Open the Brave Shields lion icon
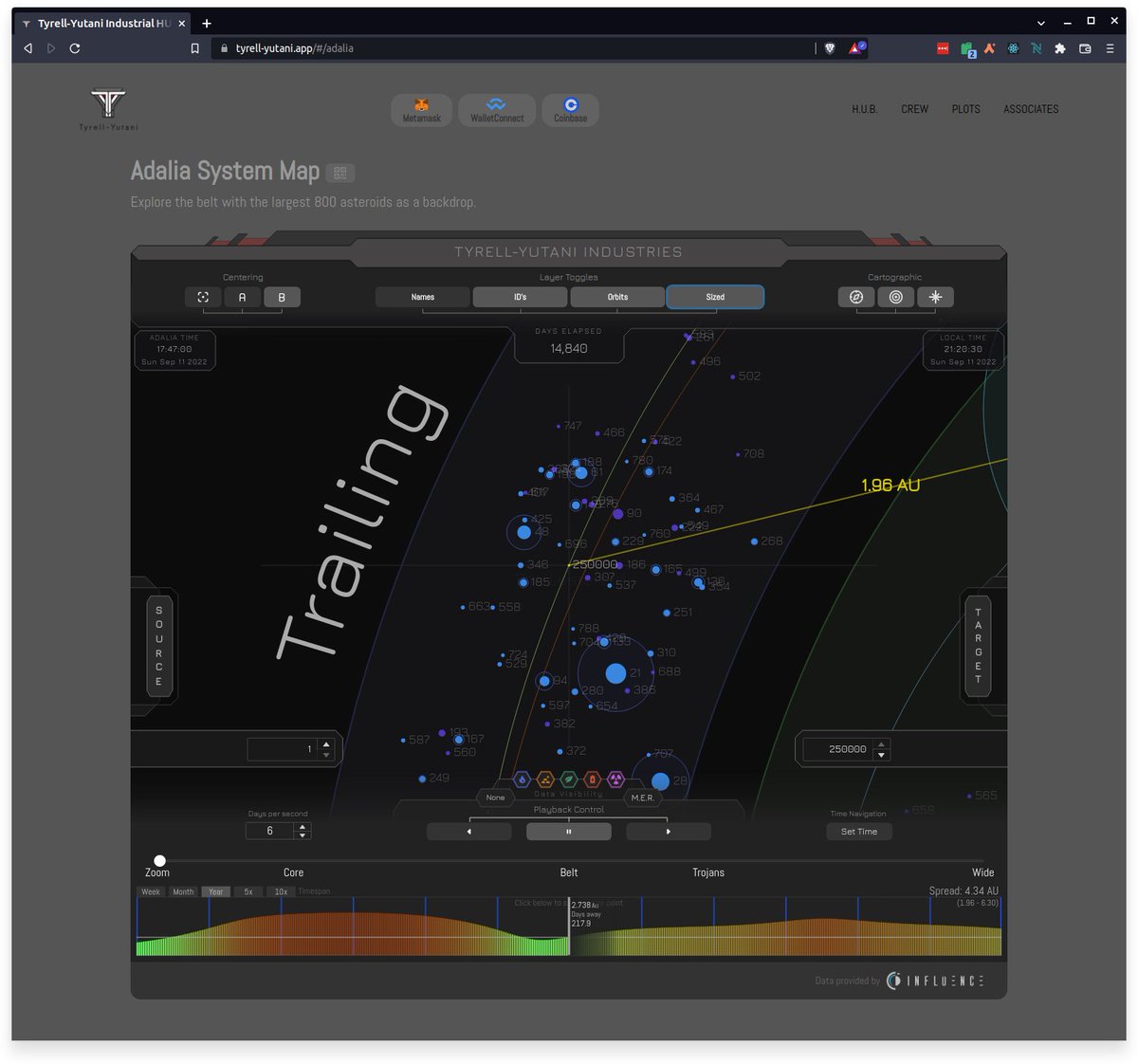1138x1064 pixels. (x=830, y=48)
